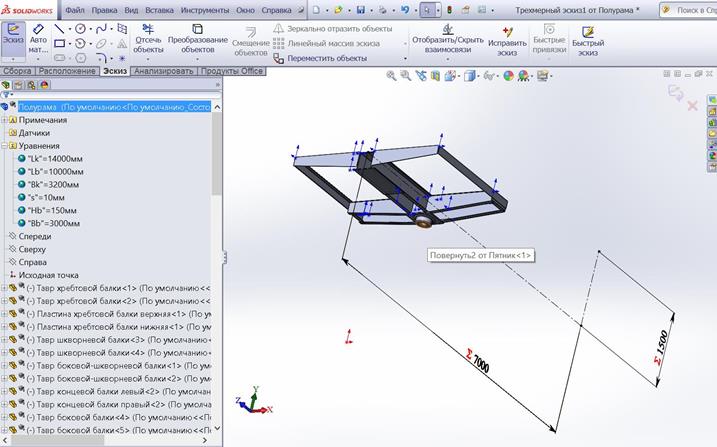Expand Тавр хребтовой балки<1> component

(4, 288)
